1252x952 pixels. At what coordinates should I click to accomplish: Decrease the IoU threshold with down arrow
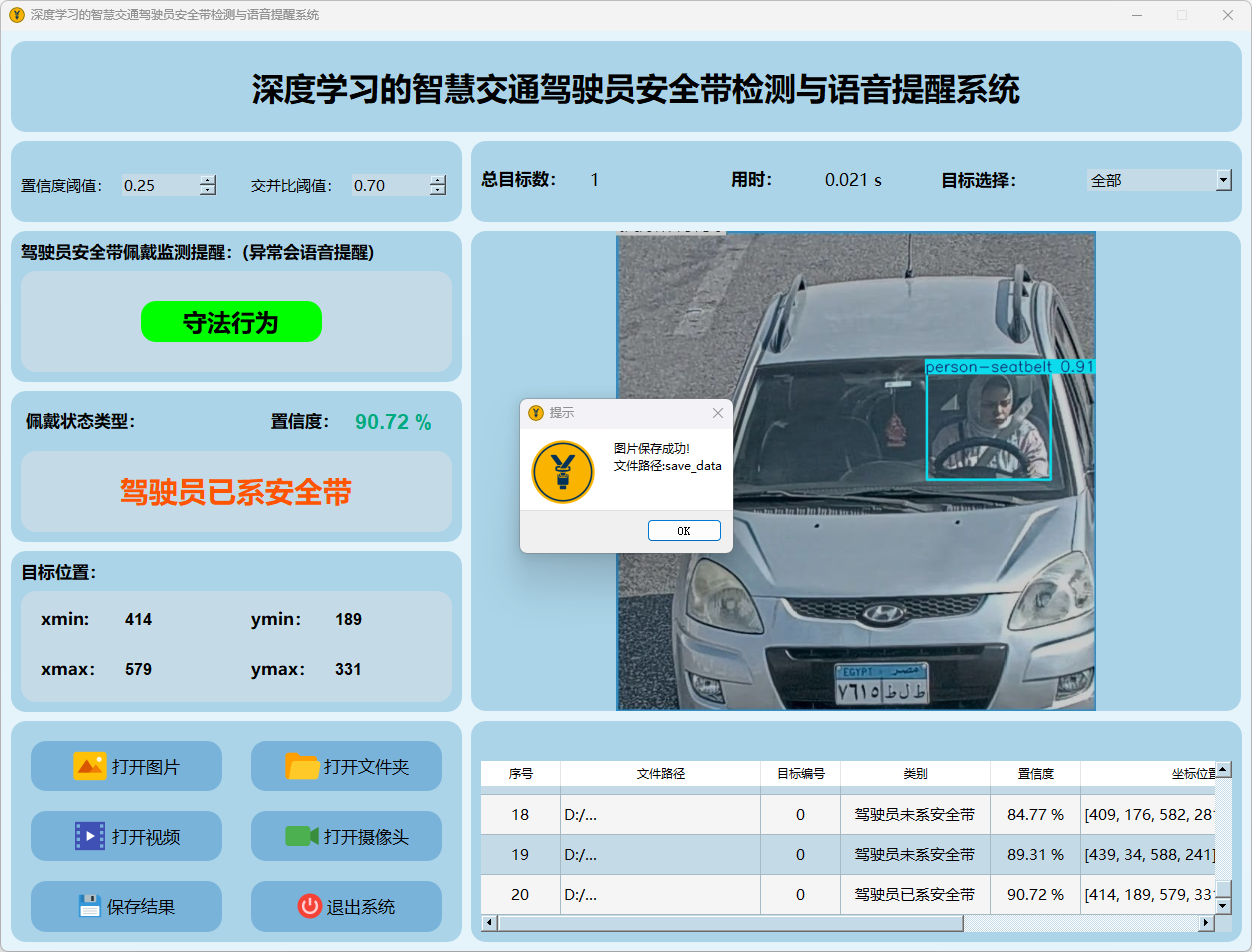(x=438, y=190)
